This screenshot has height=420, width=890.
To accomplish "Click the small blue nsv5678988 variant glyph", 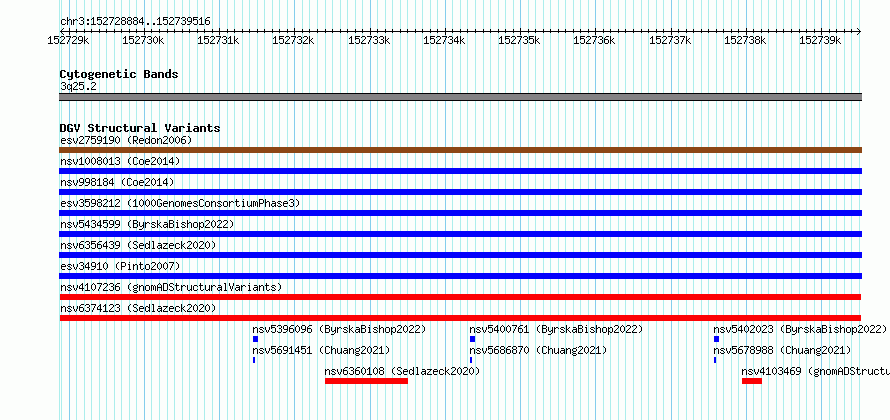I will pos(715,360).
